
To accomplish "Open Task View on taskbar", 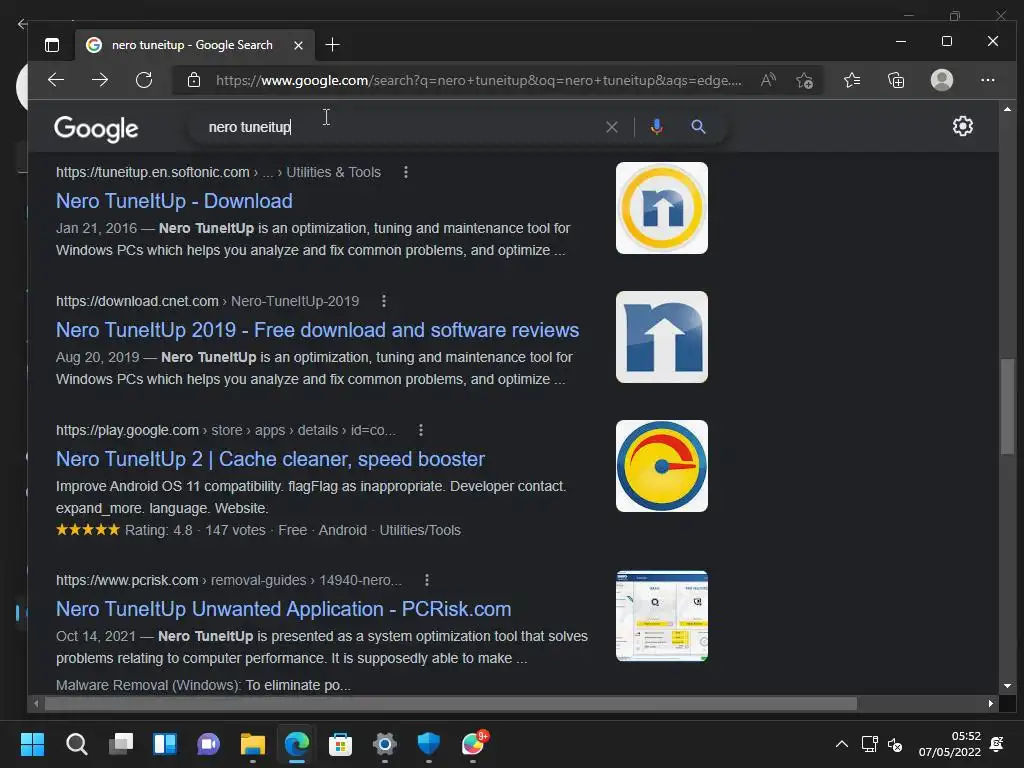I will click(x=121, y=744).
